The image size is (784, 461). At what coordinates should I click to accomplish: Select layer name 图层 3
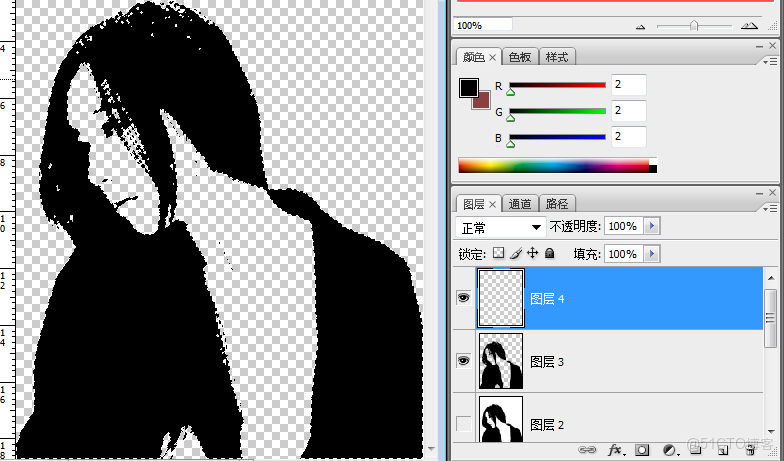[547, 362]
